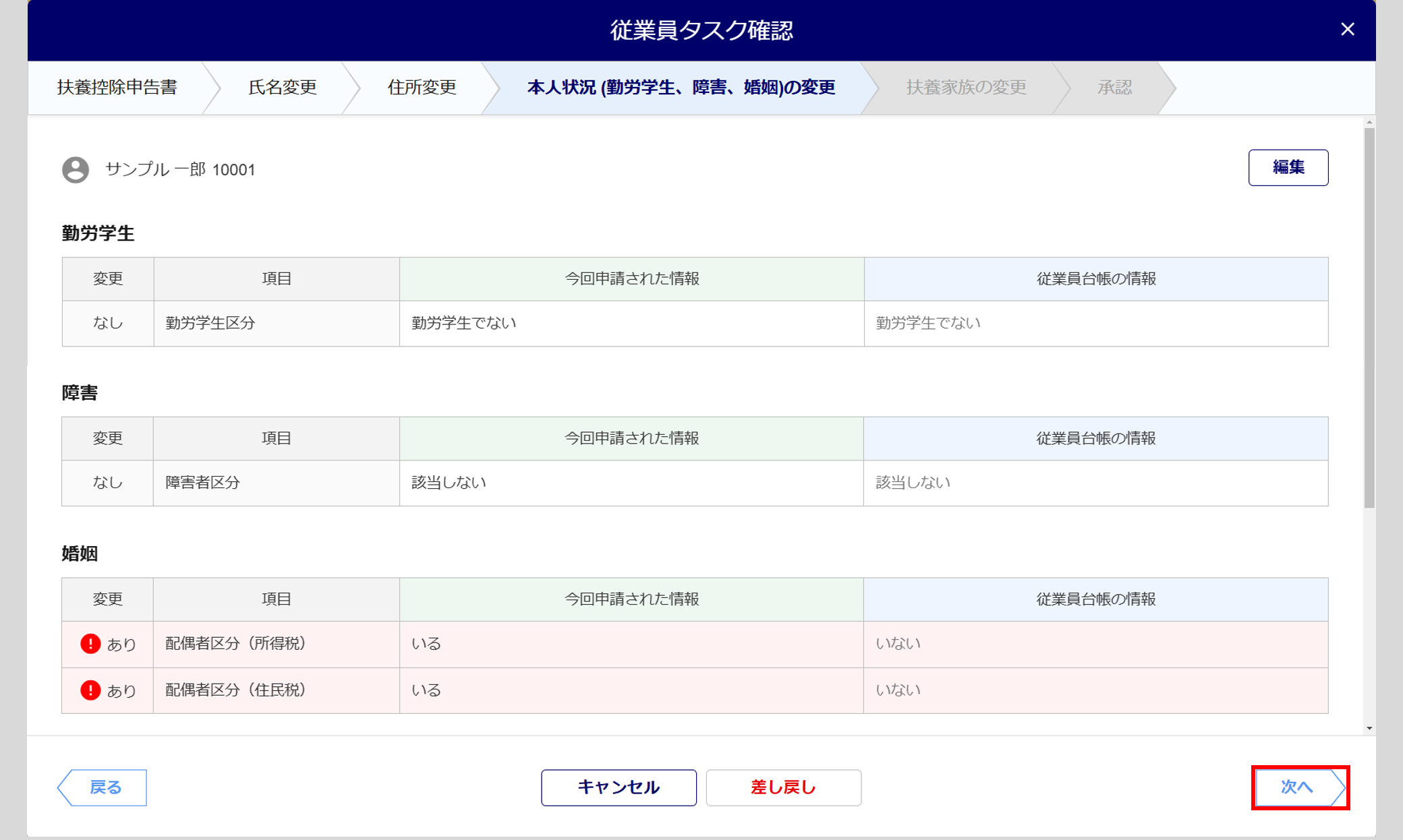The height and width of the screenshot is (840, 1403).
Task: Send back with the 差し戻し button
Action: coord(783,787)
